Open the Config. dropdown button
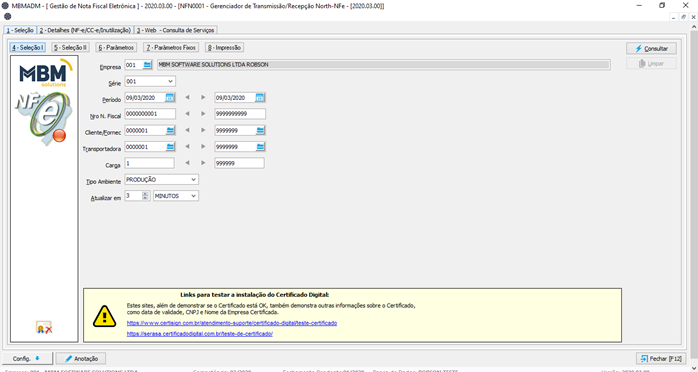The image size is (698, 372). [28, 358]
